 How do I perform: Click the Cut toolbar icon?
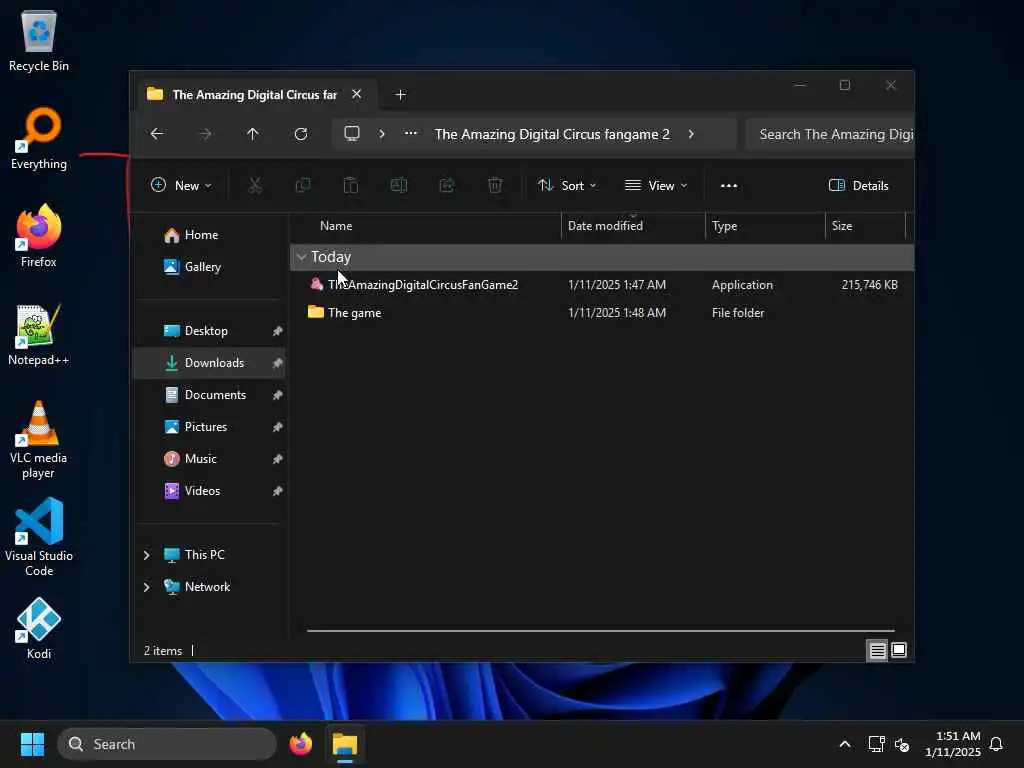tap(255, 185)
